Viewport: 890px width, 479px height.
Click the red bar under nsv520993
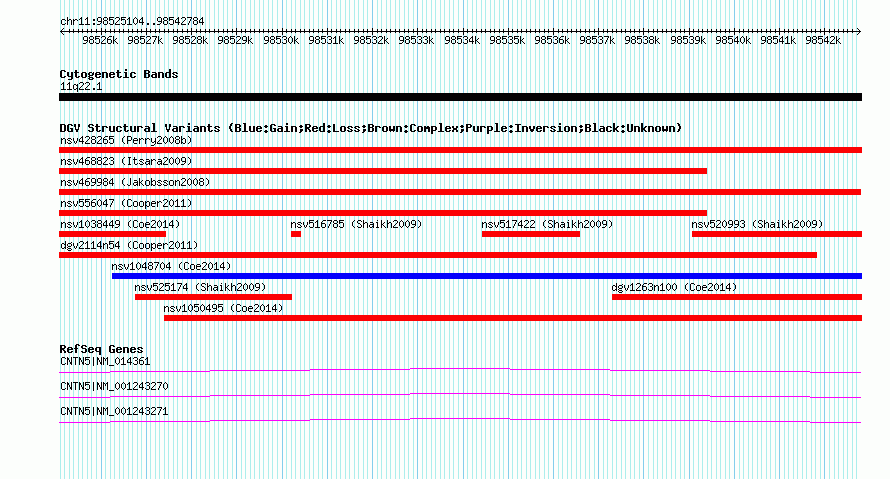coord(777,234)
